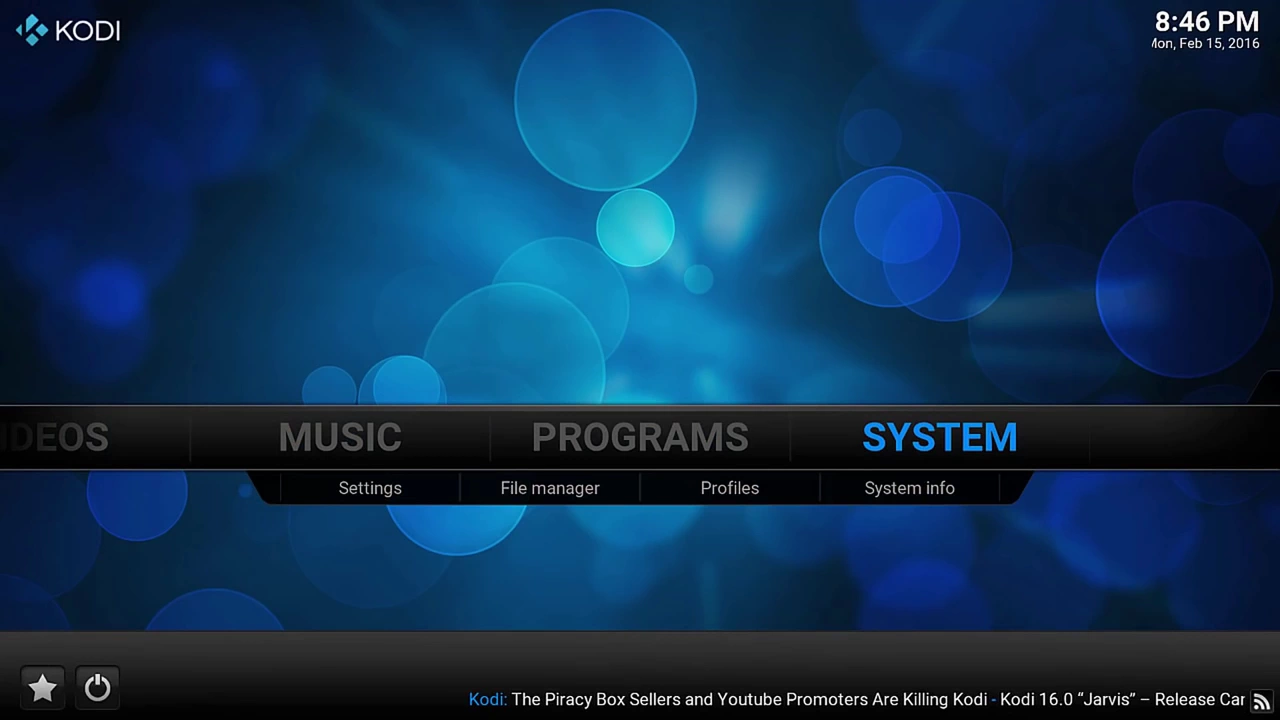Click the Kodi logo
This screenshot has height=720, width=1280.
68,30
